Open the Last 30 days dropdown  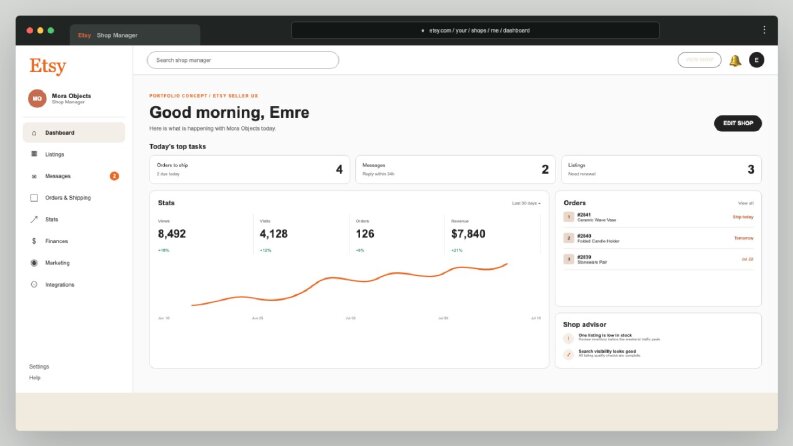coord(526,203)
